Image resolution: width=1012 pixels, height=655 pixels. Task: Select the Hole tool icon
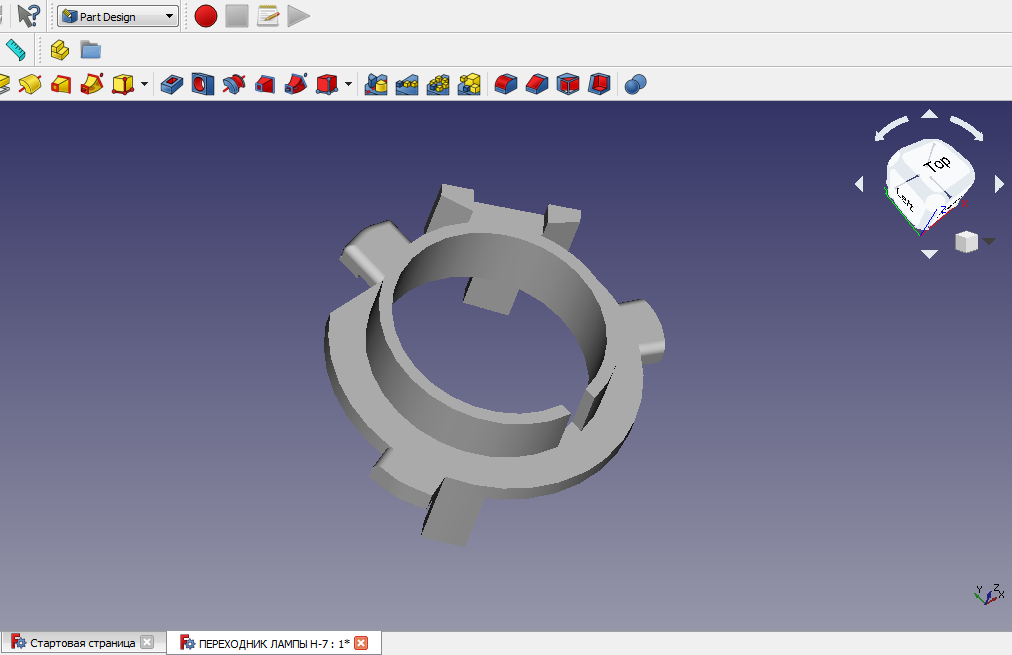click(202, 84)
